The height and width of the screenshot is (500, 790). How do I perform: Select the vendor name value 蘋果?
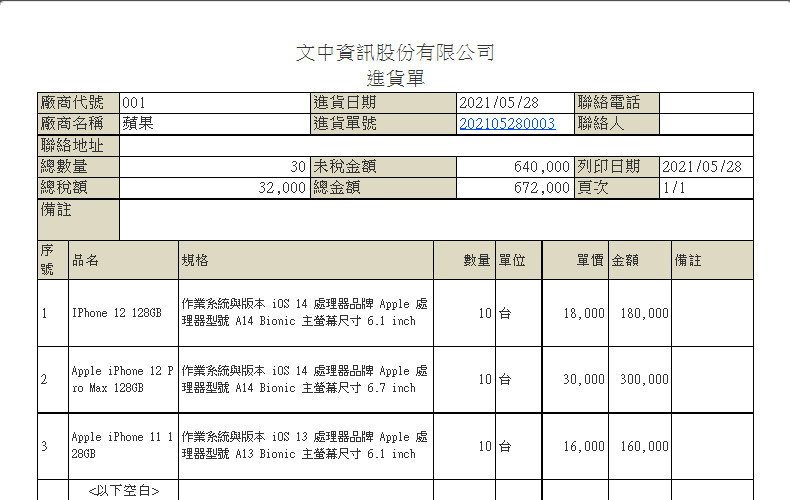138,124
